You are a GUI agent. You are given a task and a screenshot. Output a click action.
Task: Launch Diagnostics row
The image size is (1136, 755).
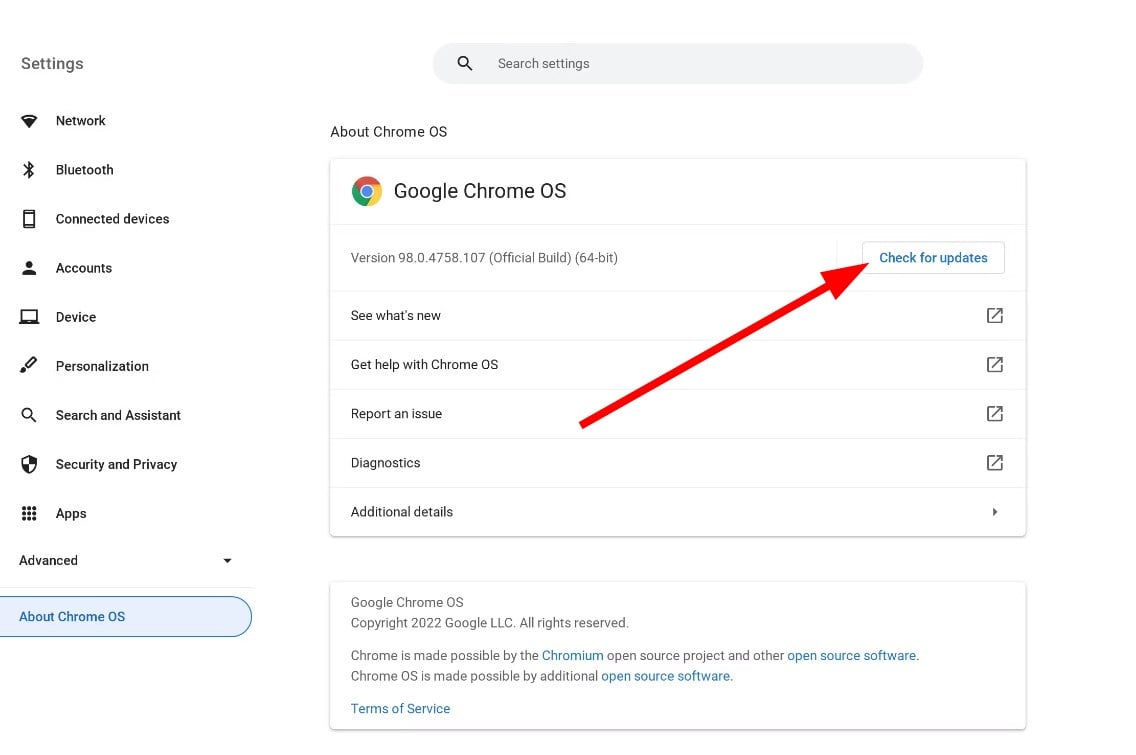(x=677, y=463)
